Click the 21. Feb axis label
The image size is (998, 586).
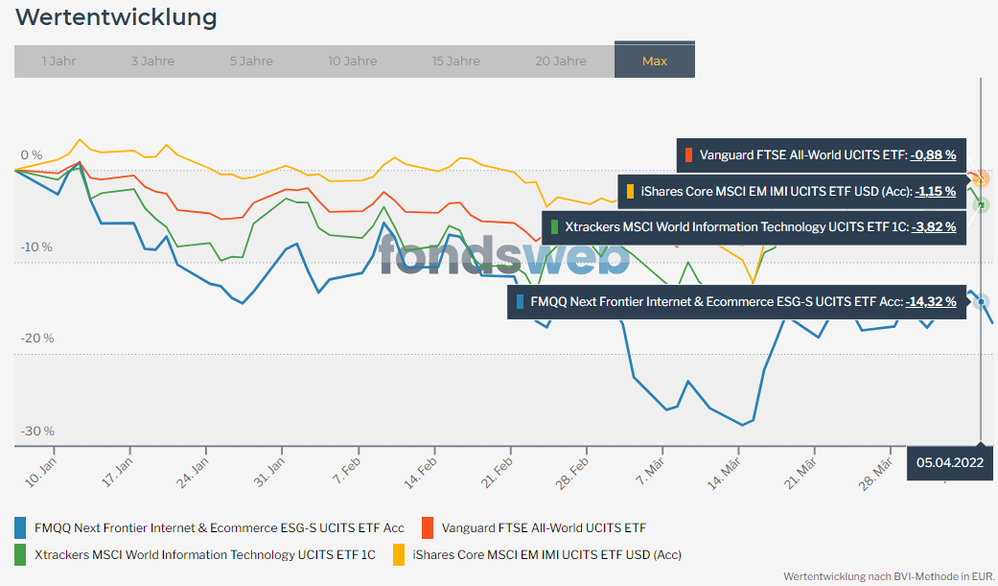pyautogui.click(x=496, y=473)
